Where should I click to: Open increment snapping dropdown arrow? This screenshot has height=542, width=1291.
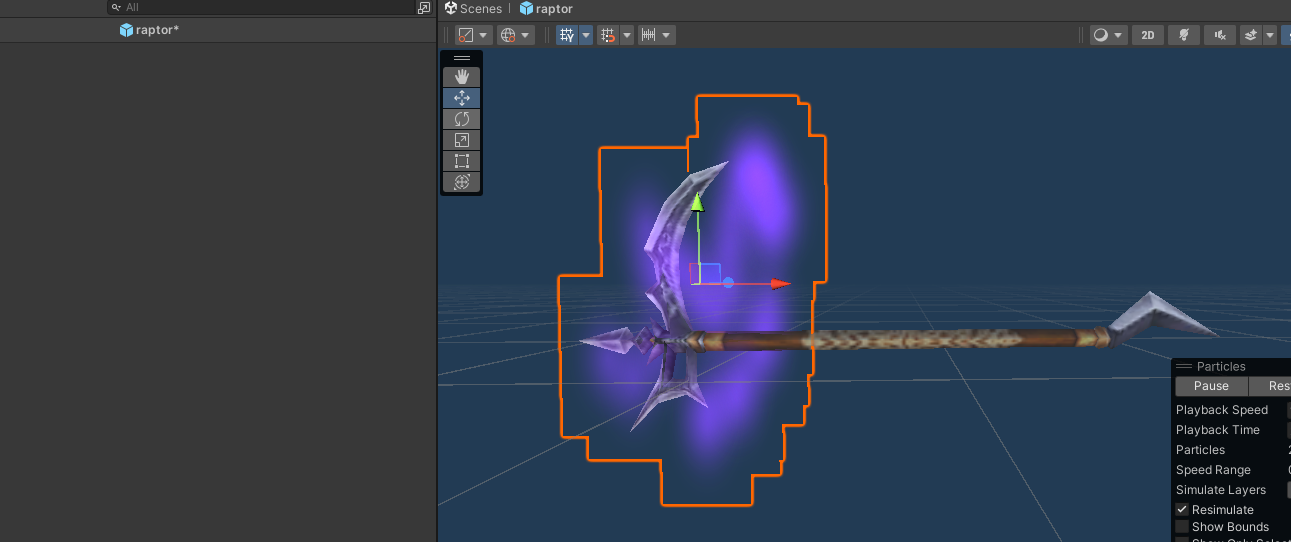pos(667,35)
